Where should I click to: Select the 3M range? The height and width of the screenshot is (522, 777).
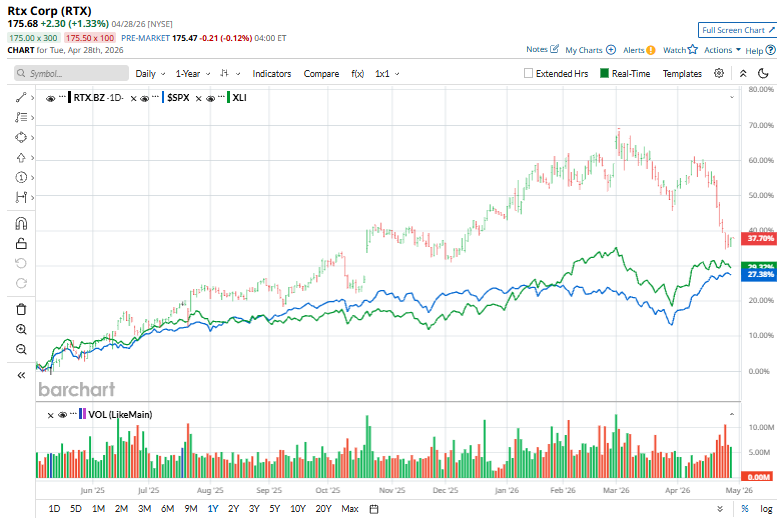144,509
